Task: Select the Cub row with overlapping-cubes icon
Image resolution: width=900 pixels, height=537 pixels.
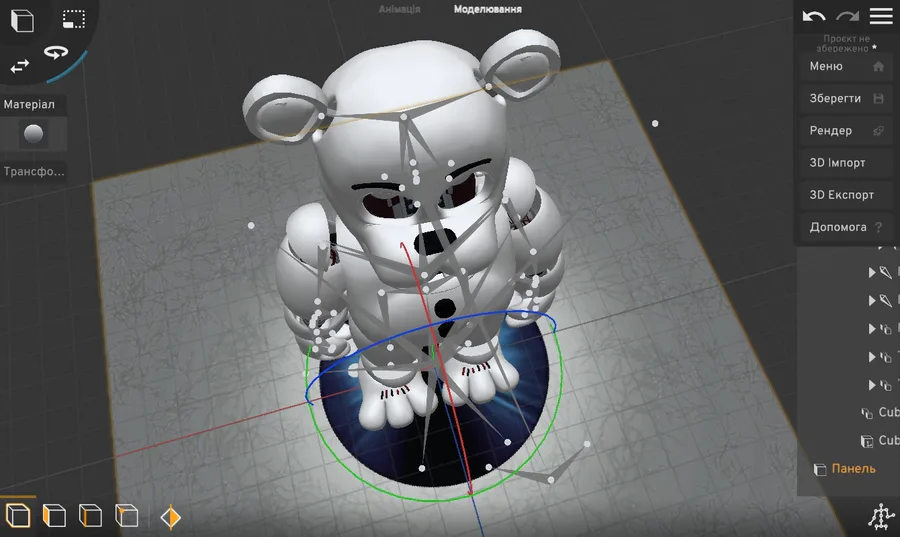Action: 880,413
